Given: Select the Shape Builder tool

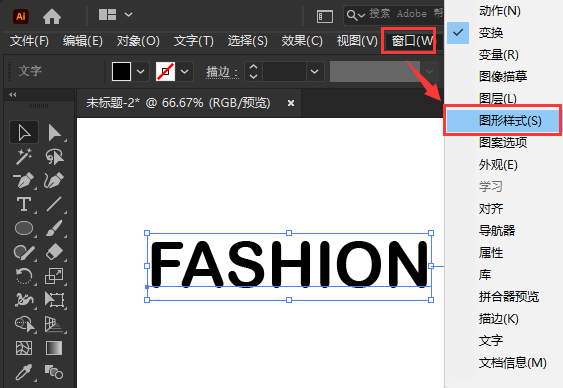Looking at the screenshot, I should 24,324.
